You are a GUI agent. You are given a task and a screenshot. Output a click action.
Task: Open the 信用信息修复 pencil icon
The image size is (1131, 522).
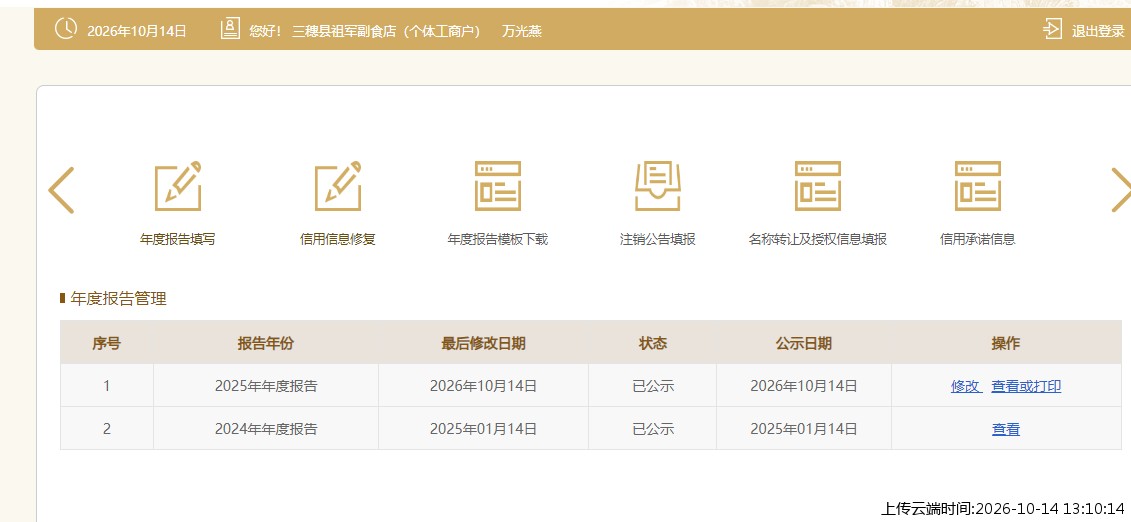pyautogui.click(x=338, y=186)
